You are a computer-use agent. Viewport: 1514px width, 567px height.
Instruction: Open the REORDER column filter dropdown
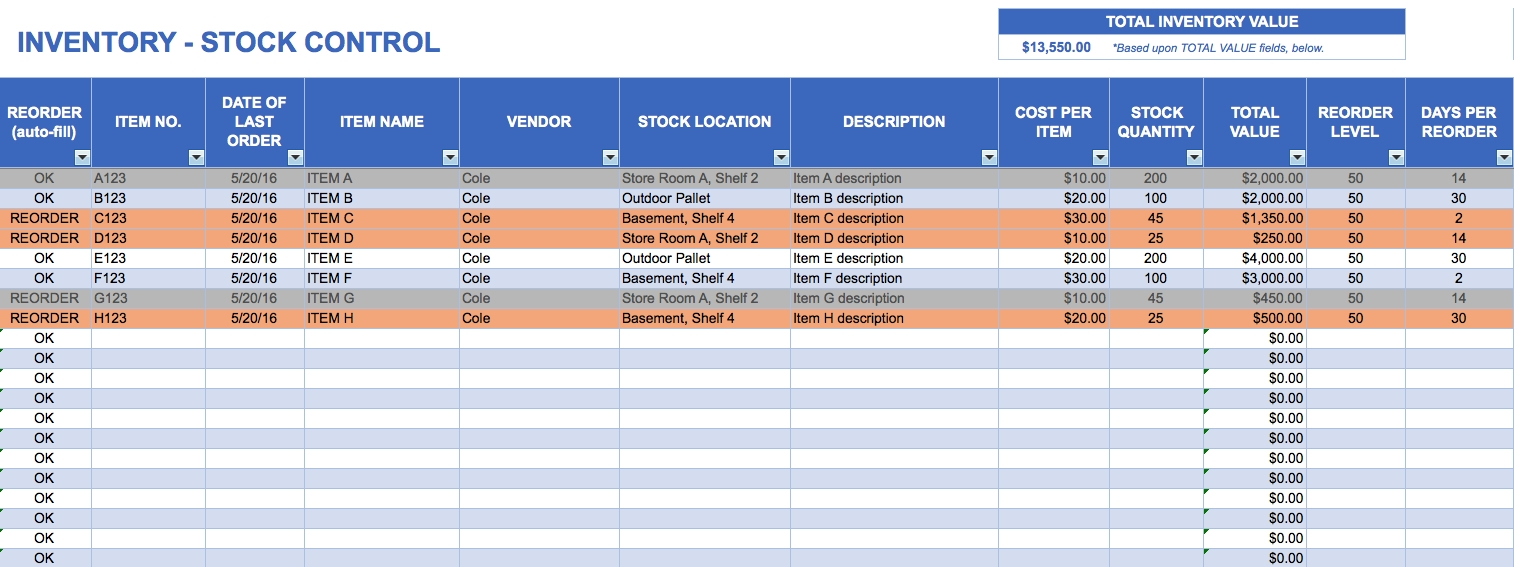point(83,157)
